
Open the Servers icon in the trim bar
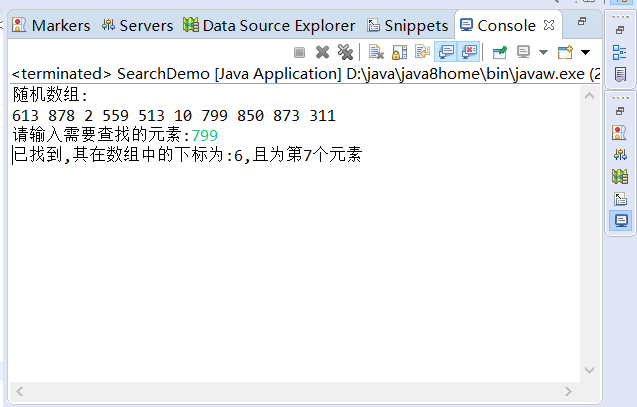click(620, 154)
